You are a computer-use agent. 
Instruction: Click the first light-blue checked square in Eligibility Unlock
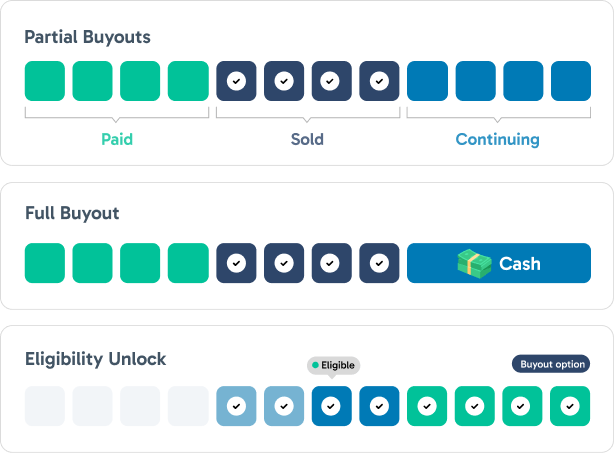point(236,406)
